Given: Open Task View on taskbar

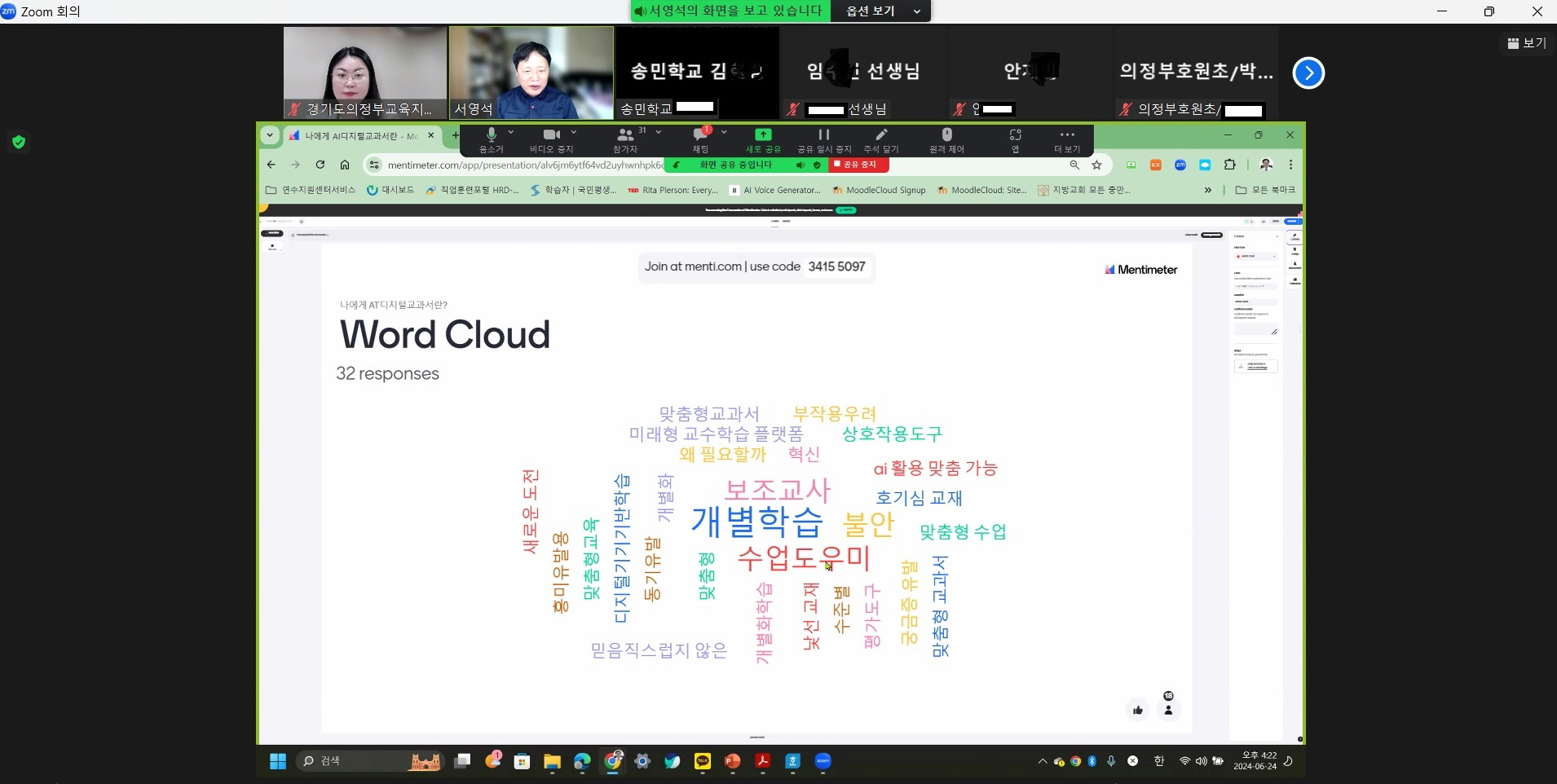Looking at the screenshot, I should 462,761.
